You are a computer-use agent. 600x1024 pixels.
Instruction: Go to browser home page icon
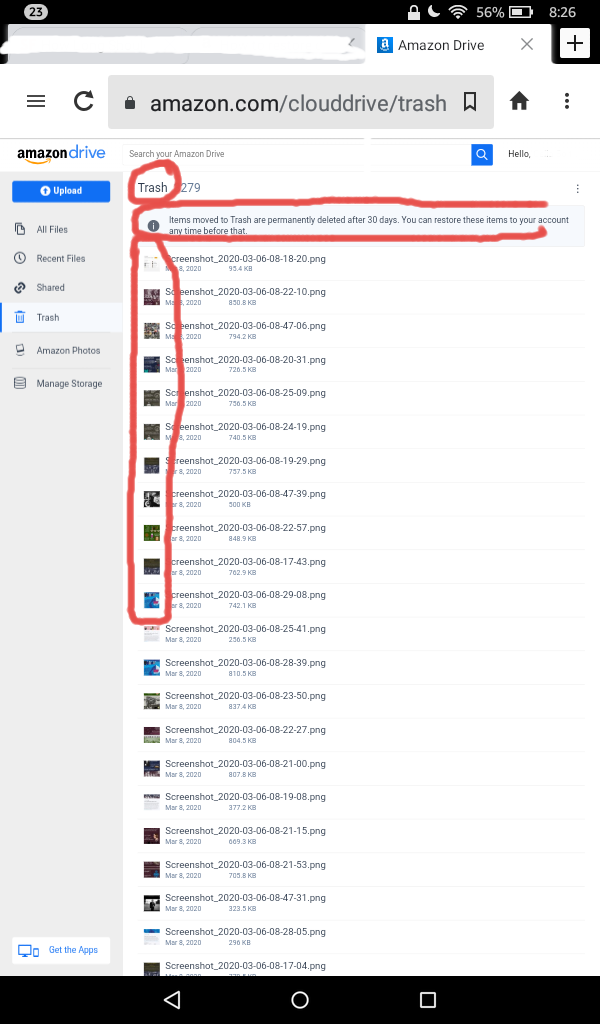519,101
